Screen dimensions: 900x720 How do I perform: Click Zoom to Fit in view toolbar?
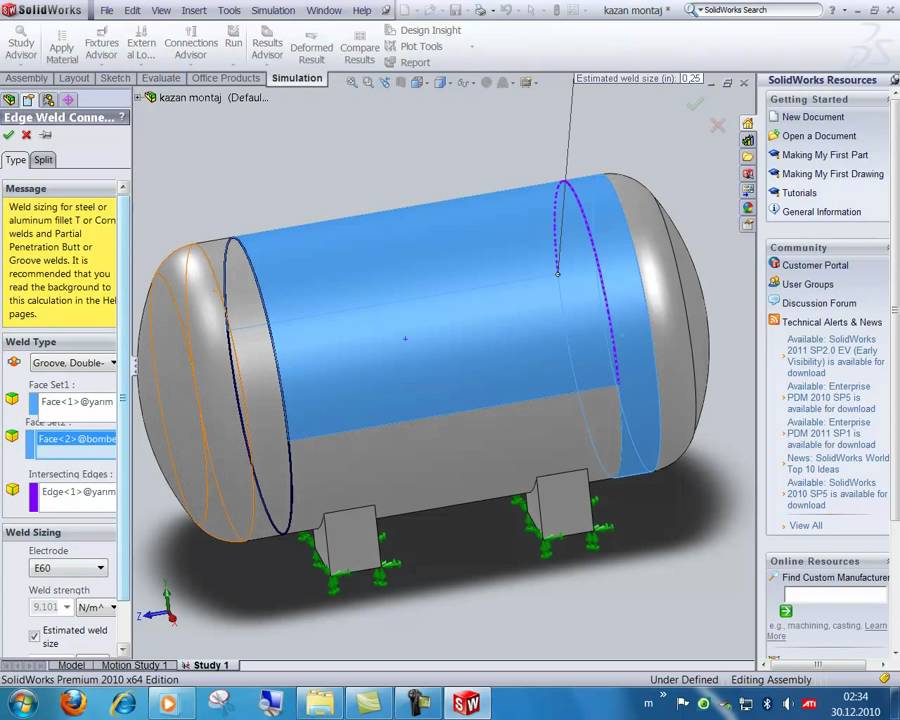pos(352,83)
